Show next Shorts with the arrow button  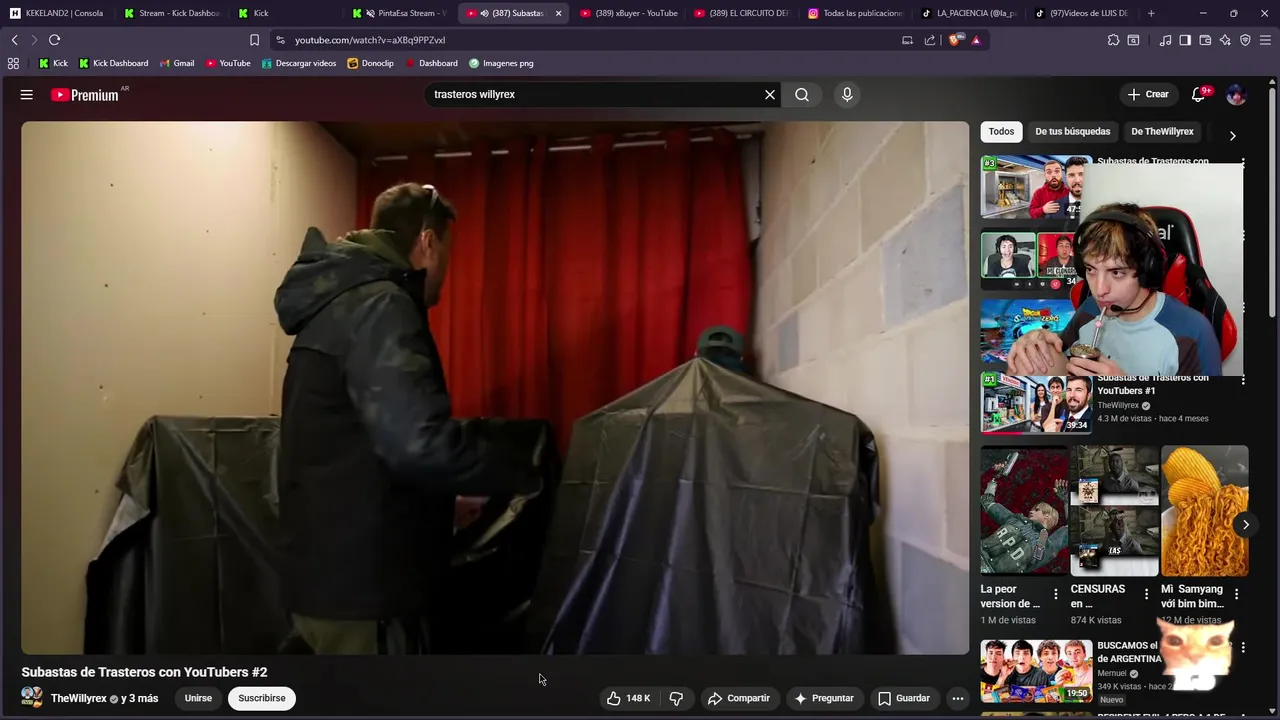(1245, 524)
